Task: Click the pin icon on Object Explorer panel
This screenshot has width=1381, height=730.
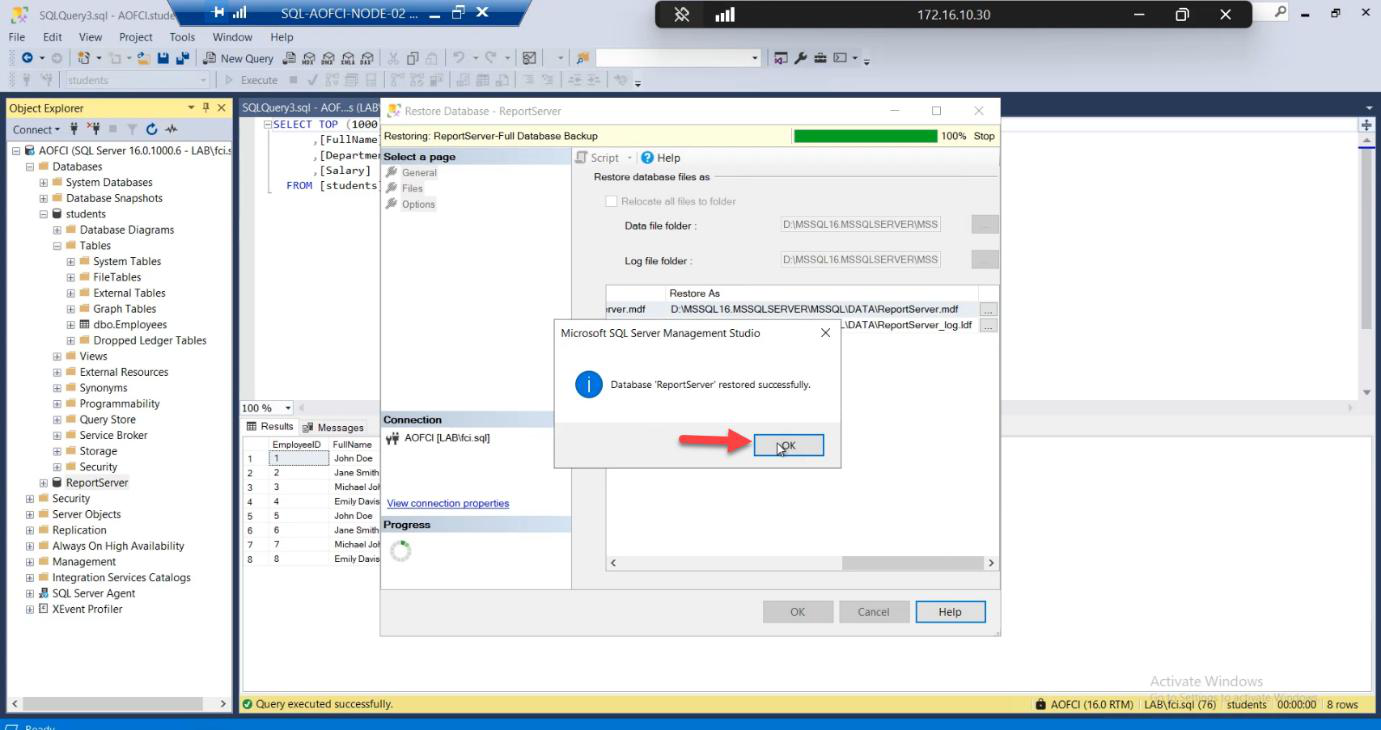Action: [x=206, y=107]
